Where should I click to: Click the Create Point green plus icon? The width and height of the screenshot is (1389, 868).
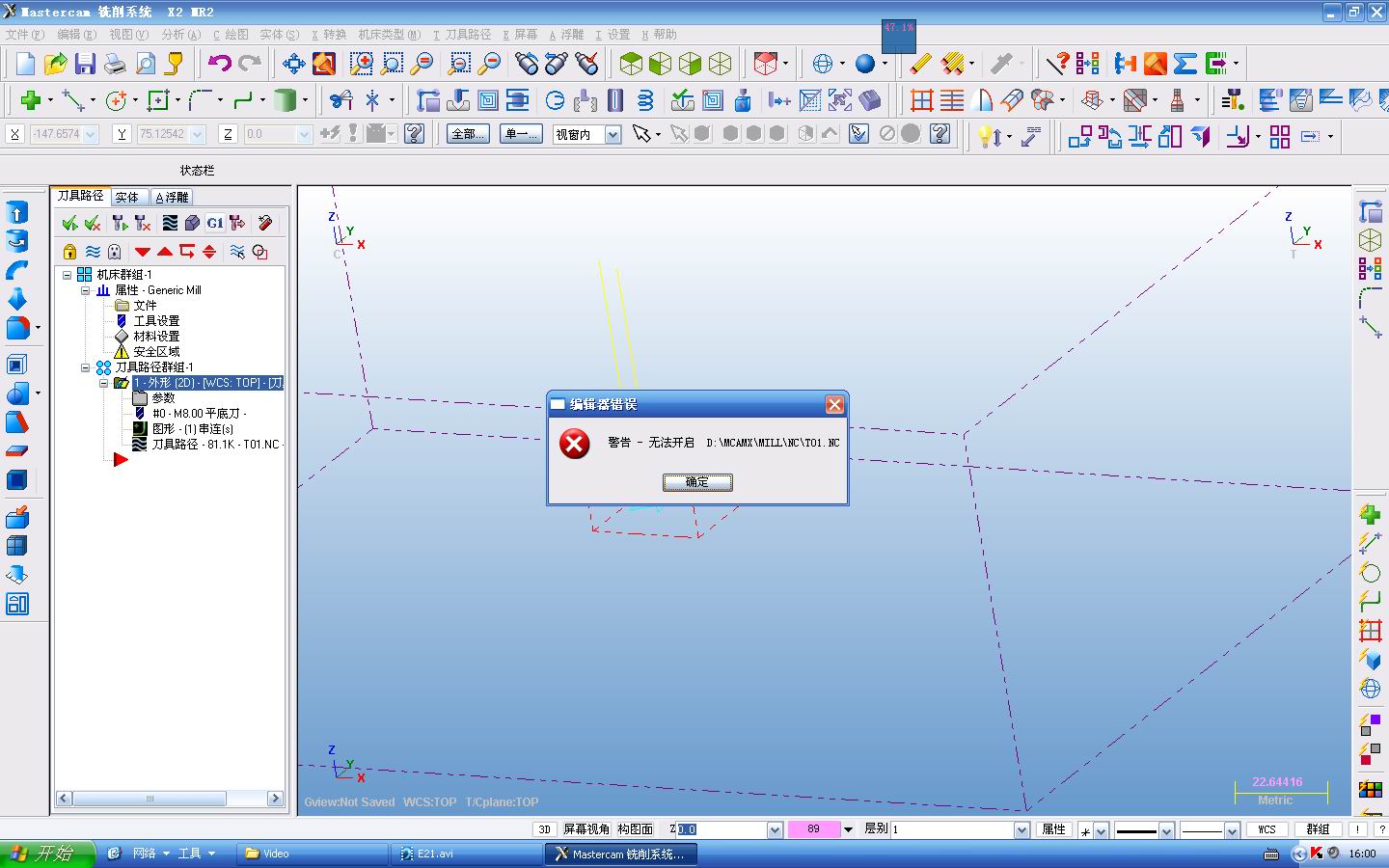coord(30,99)
